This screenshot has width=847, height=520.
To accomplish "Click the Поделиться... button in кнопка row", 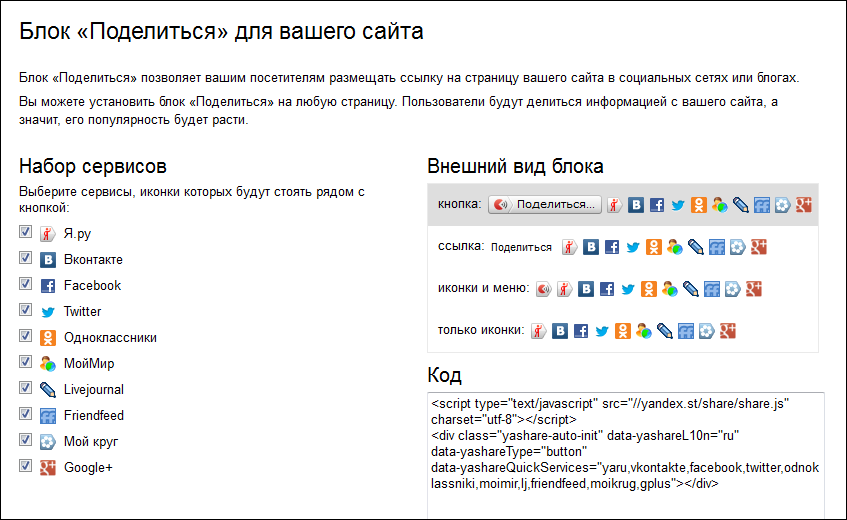I will click(544, 205).
